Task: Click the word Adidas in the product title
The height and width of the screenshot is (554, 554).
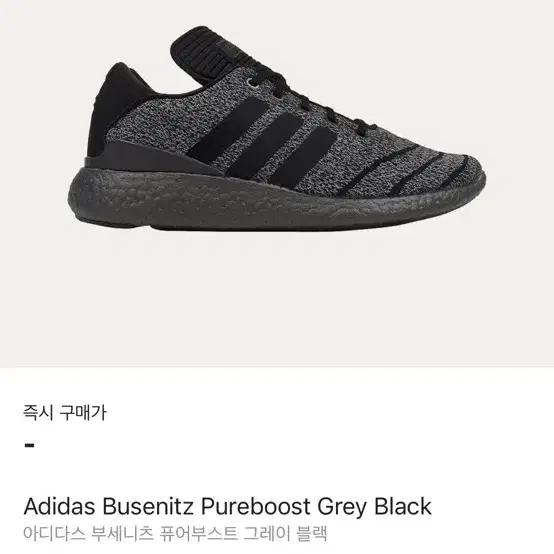Action: (x=59, y=506)
